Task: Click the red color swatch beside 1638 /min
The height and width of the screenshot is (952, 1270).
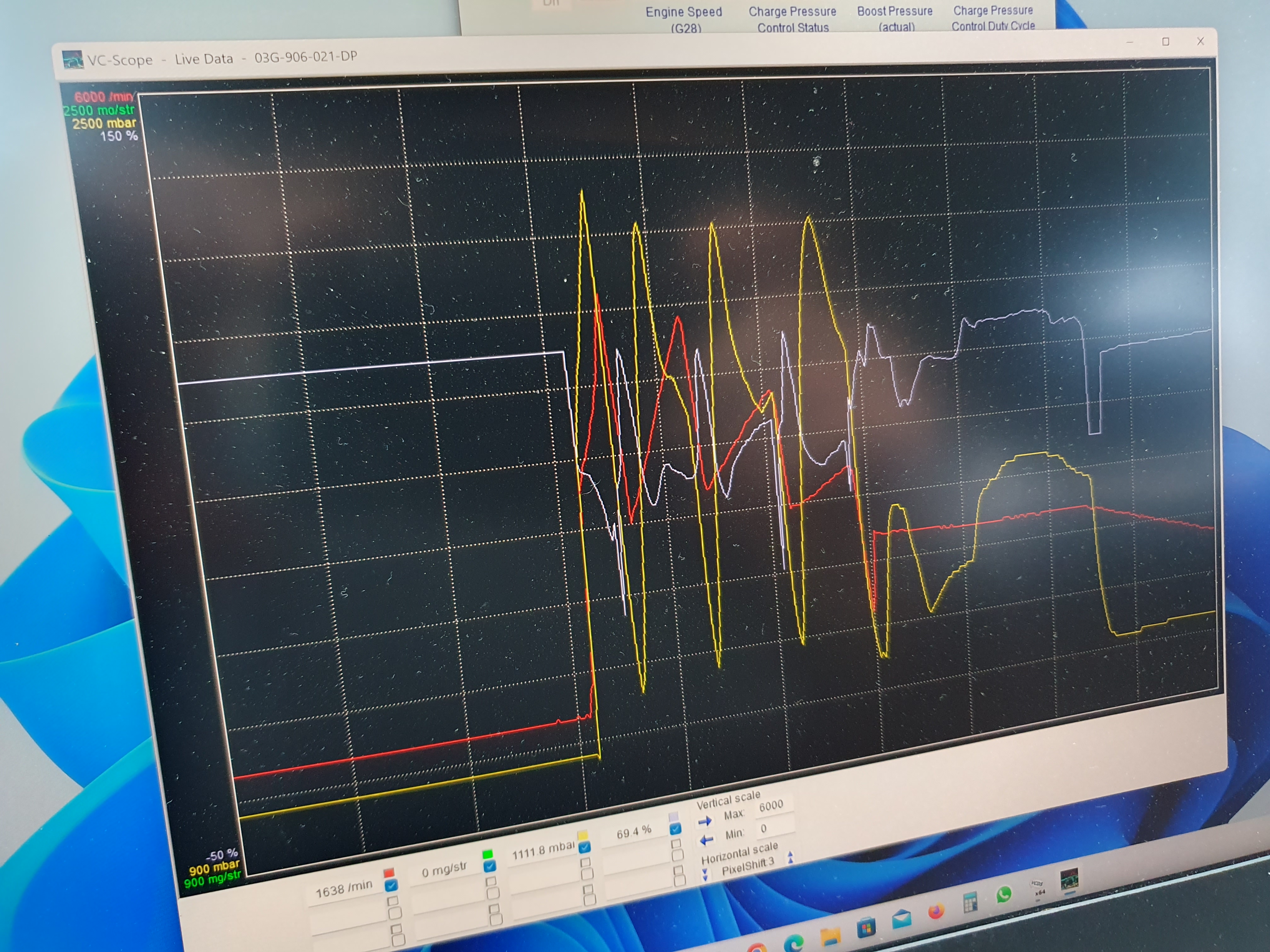Action: 389,872
